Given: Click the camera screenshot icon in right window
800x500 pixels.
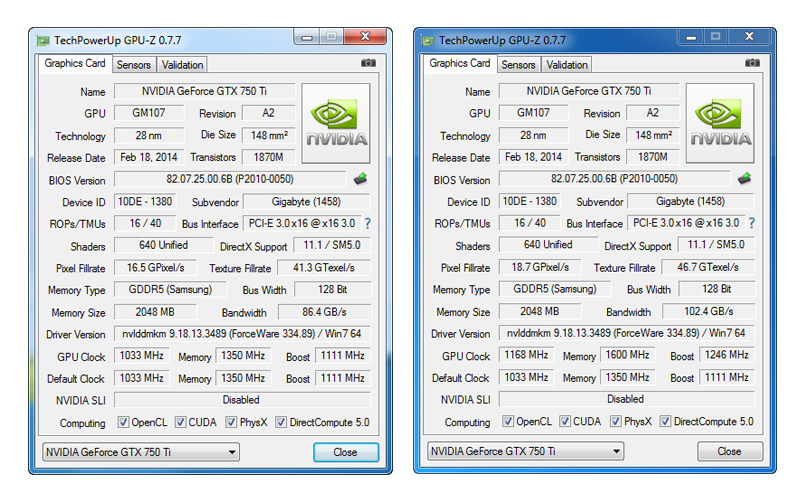Looking at the screenshot, I should pyautogui.click(x=752, y=63).
